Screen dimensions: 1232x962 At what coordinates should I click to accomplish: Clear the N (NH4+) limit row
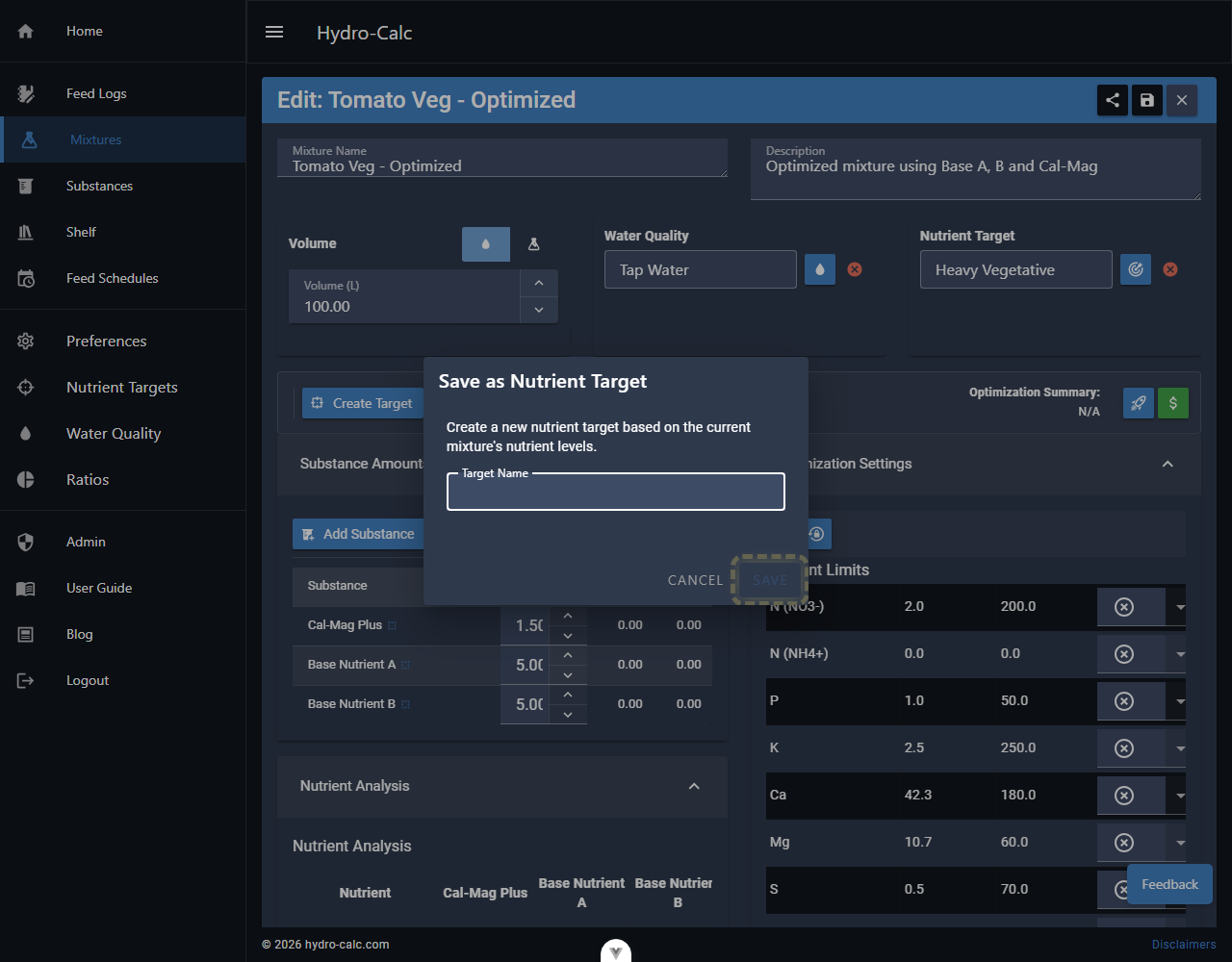pyautogui.click(x=1123, y=654)
